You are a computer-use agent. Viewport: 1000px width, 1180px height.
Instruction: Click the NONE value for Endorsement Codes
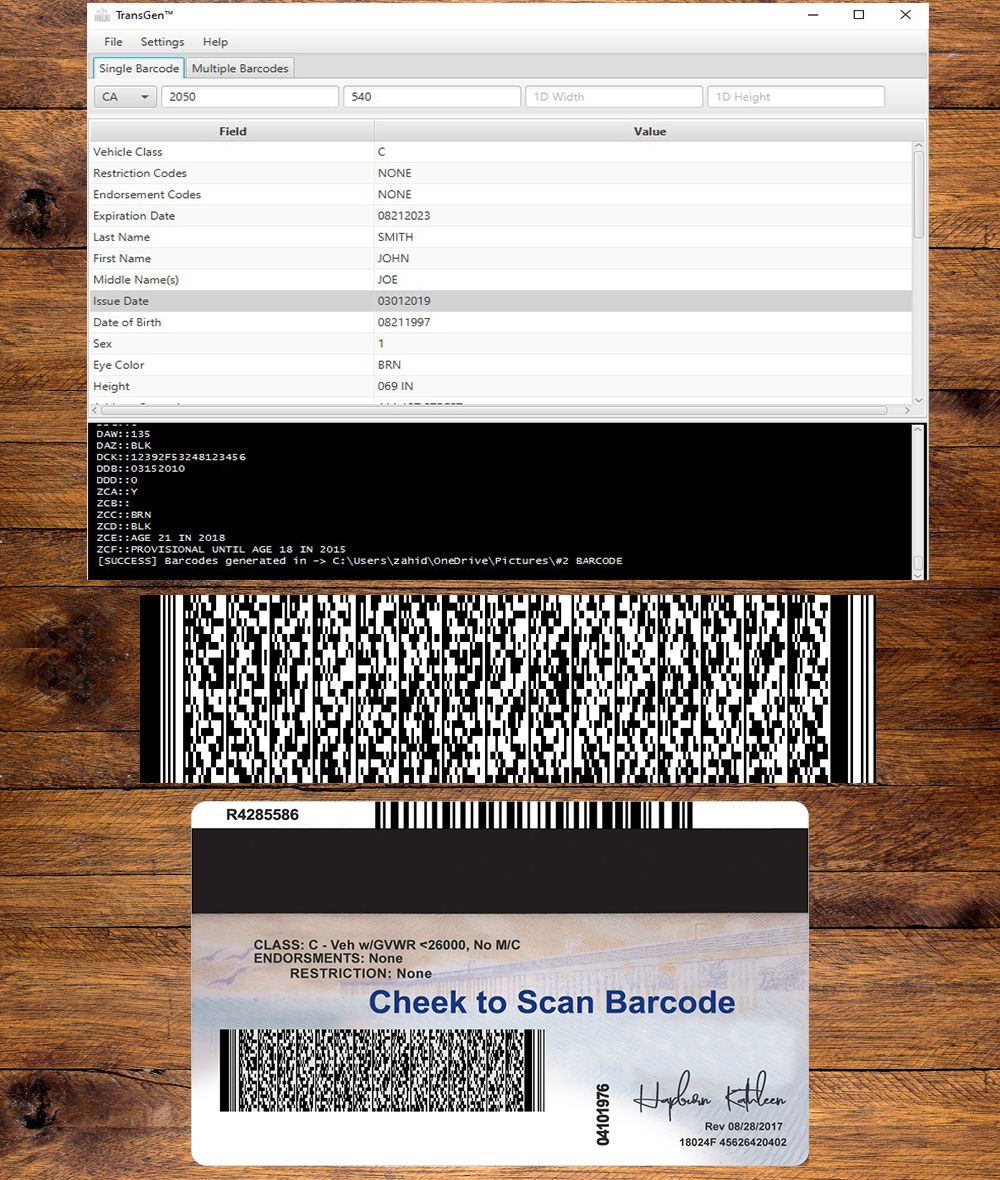point(394,194)
